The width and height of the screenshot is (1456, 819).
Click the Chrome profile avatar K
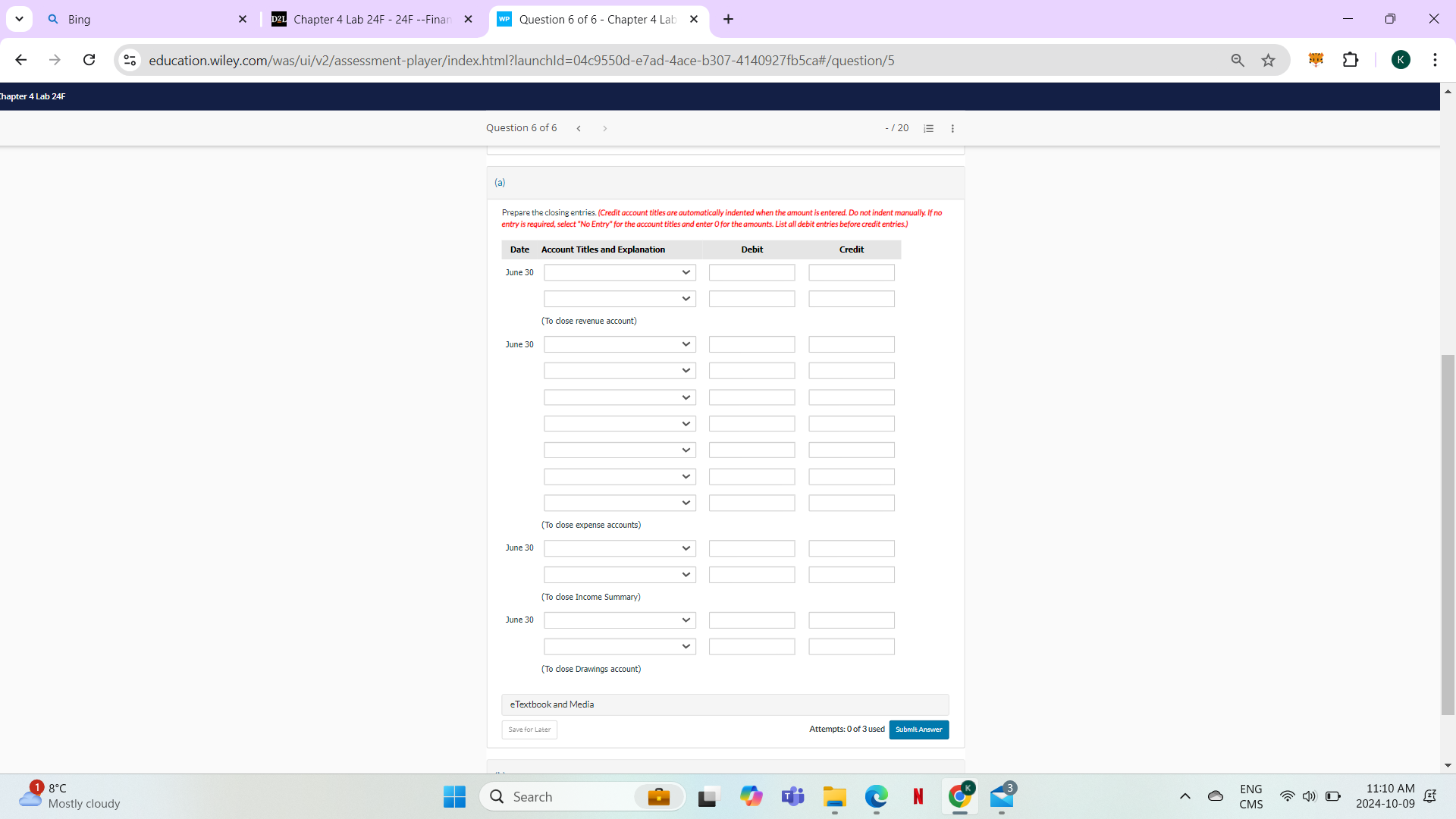[x=1401, y=60]
